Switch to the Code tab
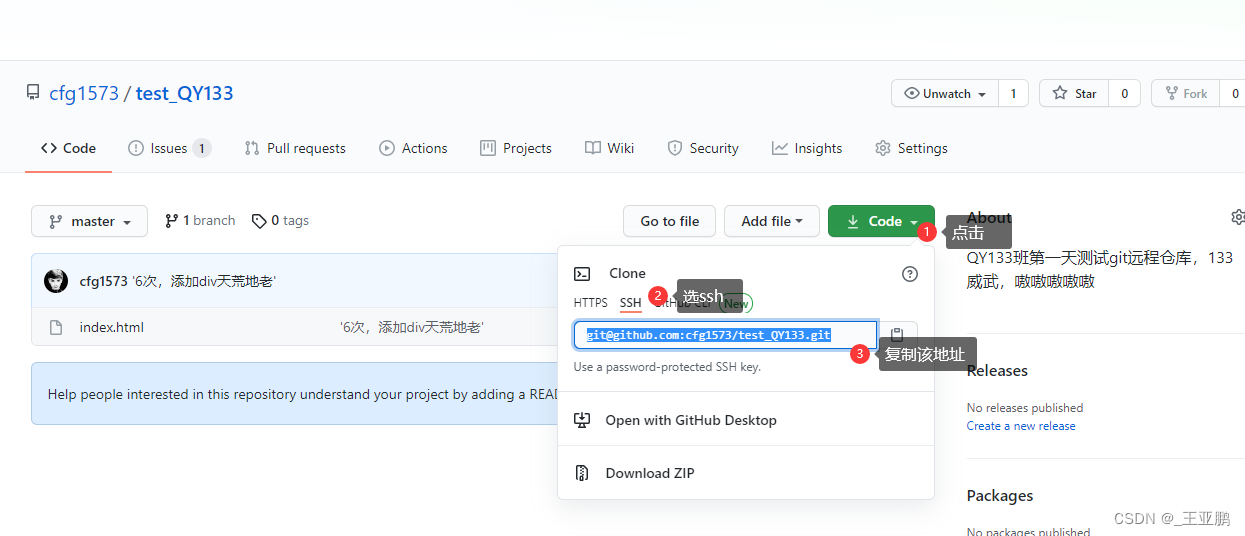The image size is (1245, 536). (68, 148)
